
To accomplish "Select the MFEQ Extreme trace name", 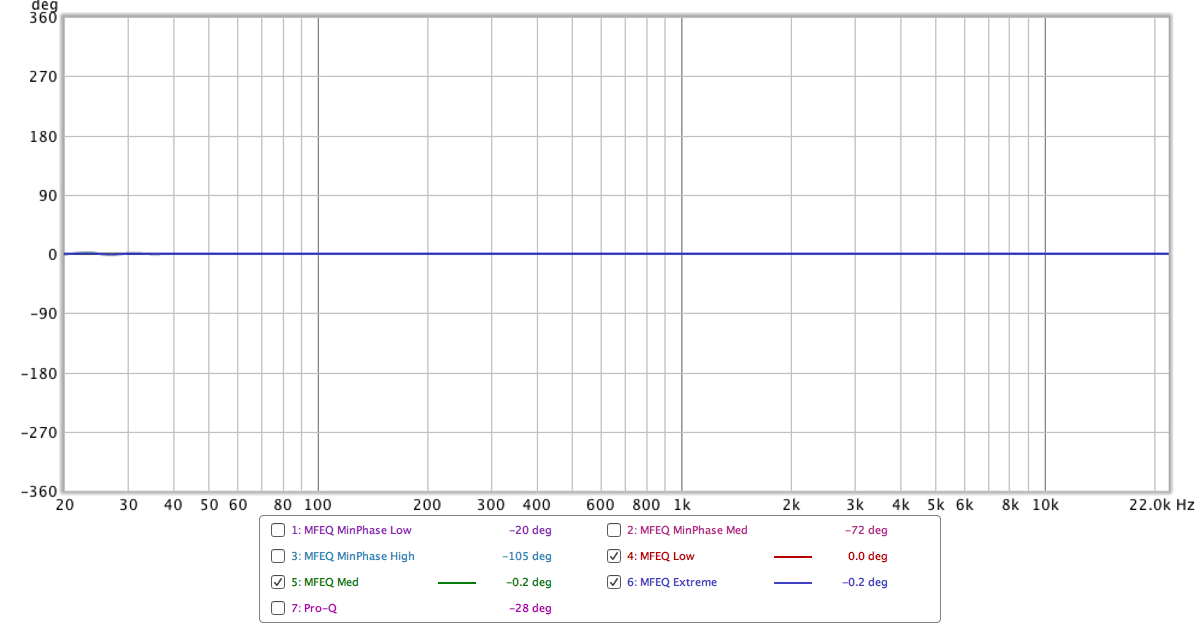I will (670, 582).
